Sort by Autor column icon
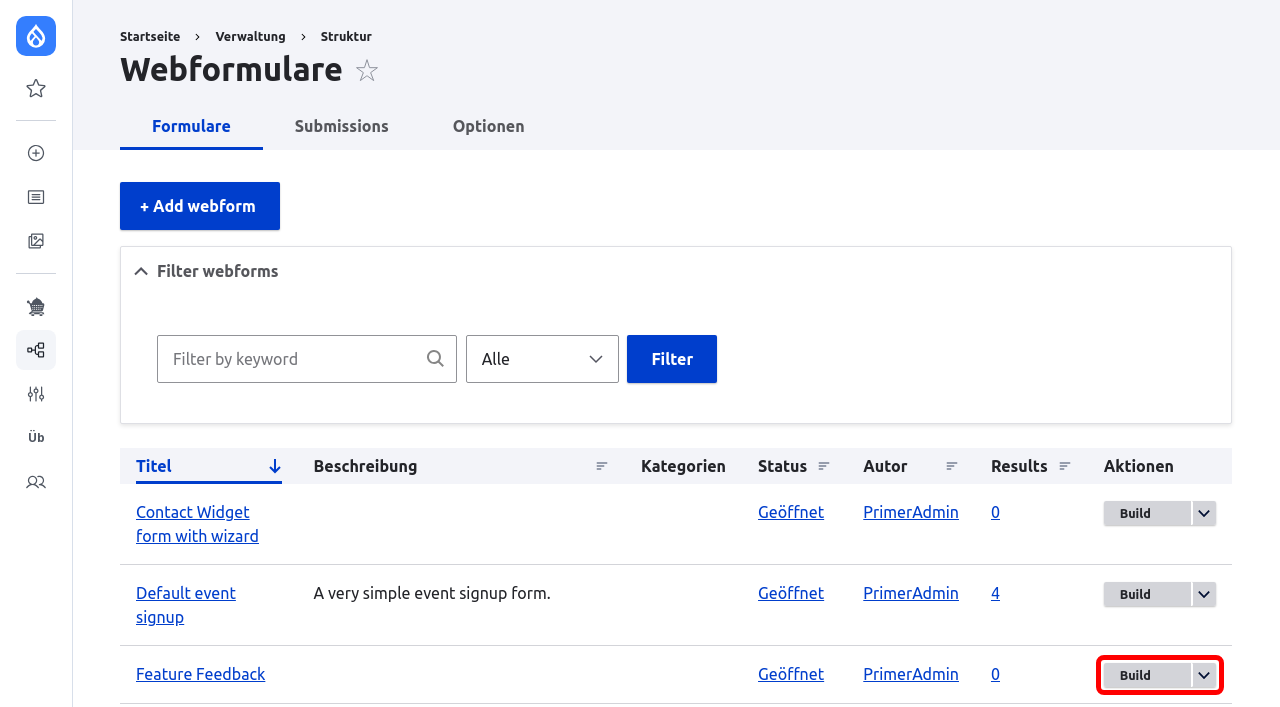The height and width of the screenshot is (707, 1280). (x=952, y=466)
